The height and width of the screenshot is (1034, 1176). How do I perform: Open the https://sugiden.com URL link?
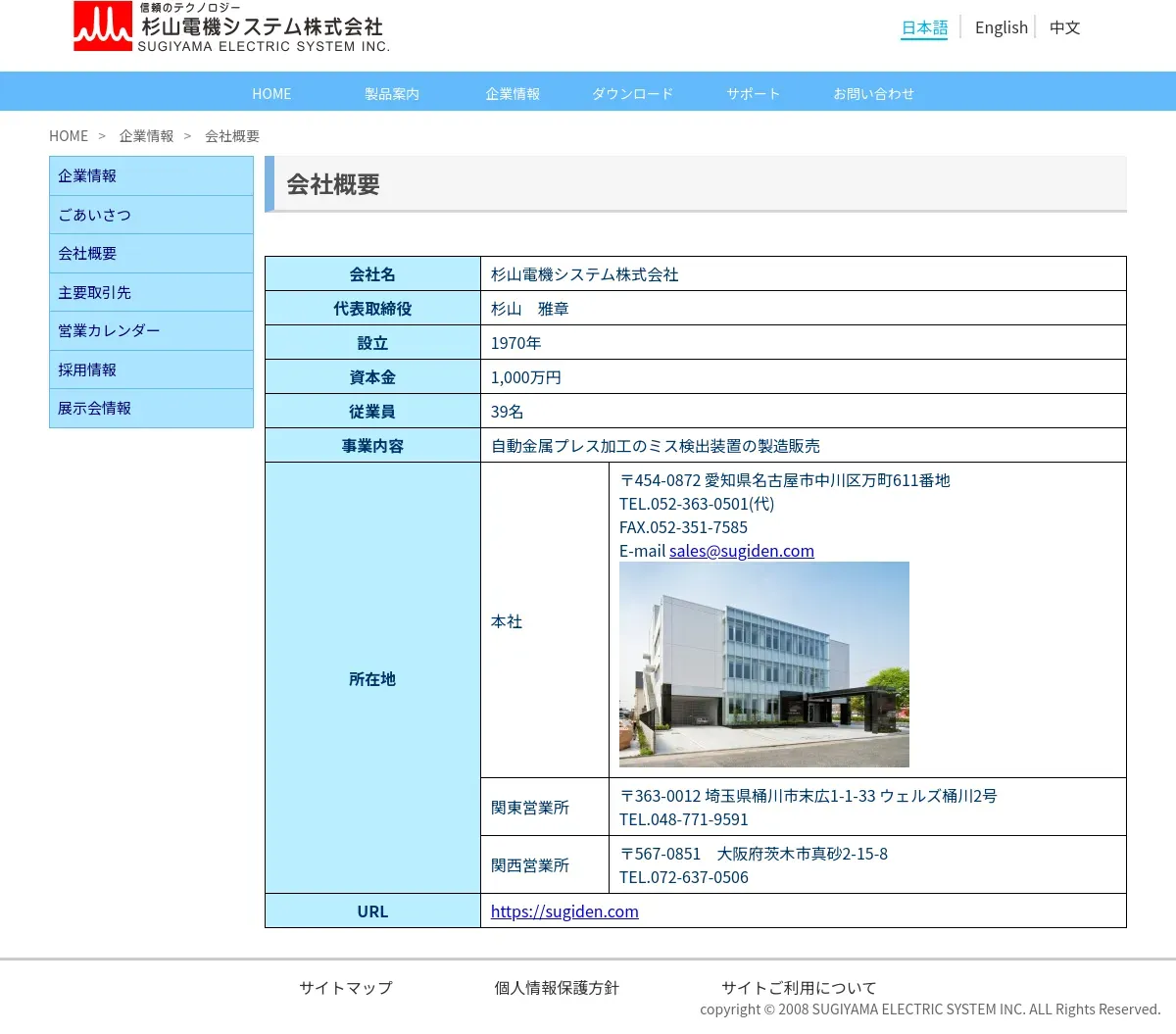(564, 911)
